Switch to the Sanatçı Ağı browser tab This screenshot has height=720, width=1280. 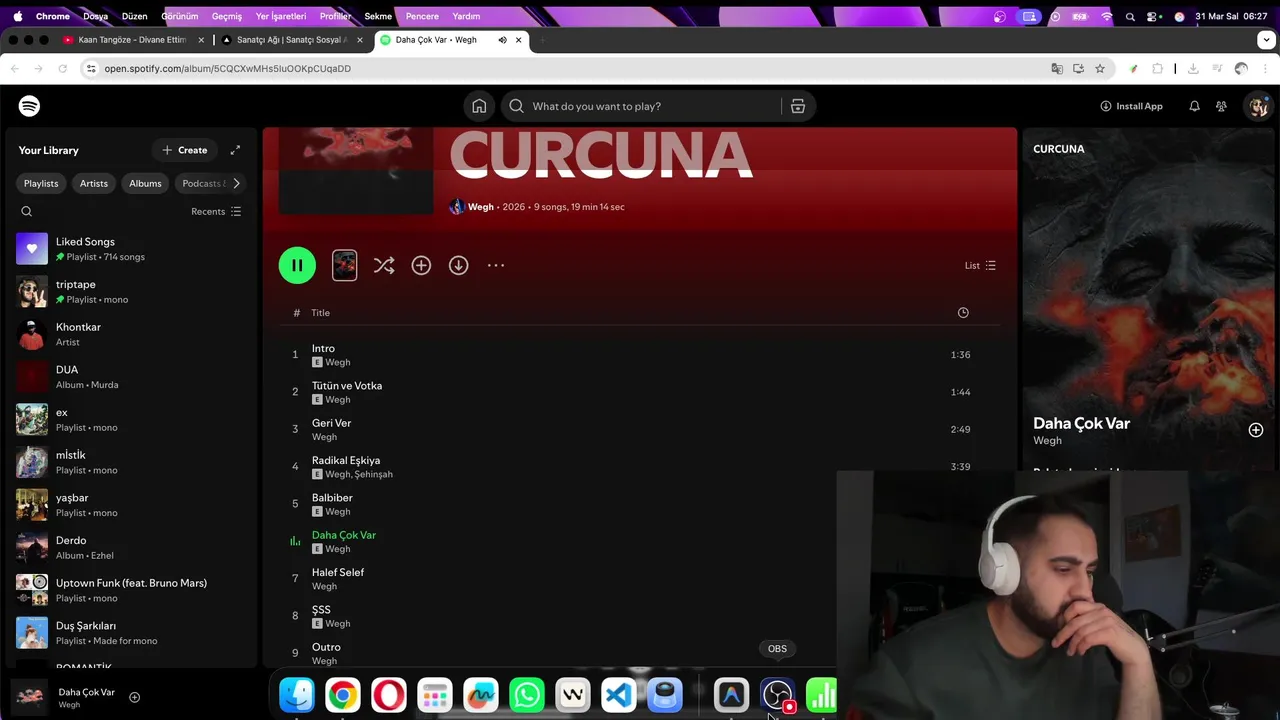[289, 40]
